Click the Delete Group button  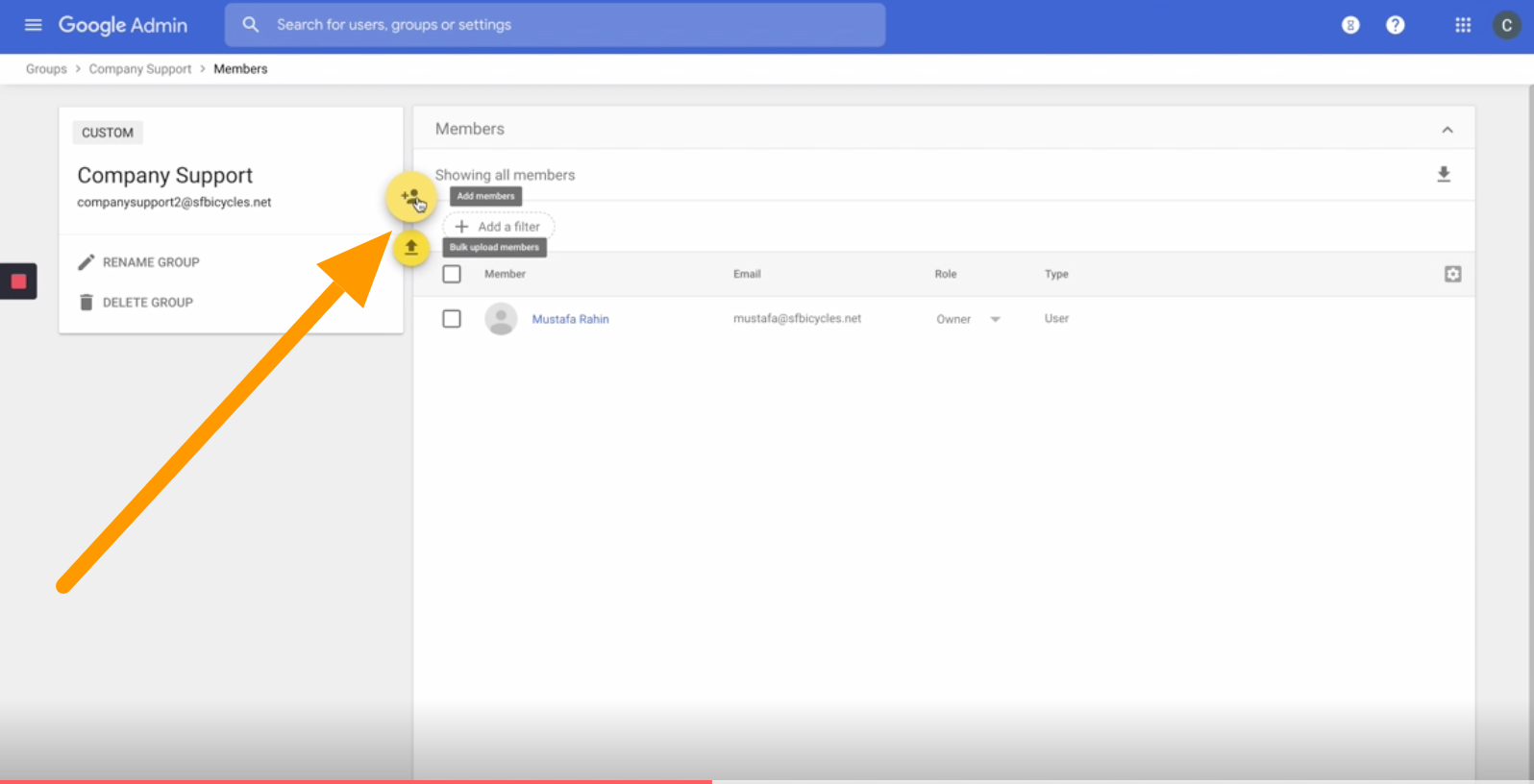[x=136, y=303]
